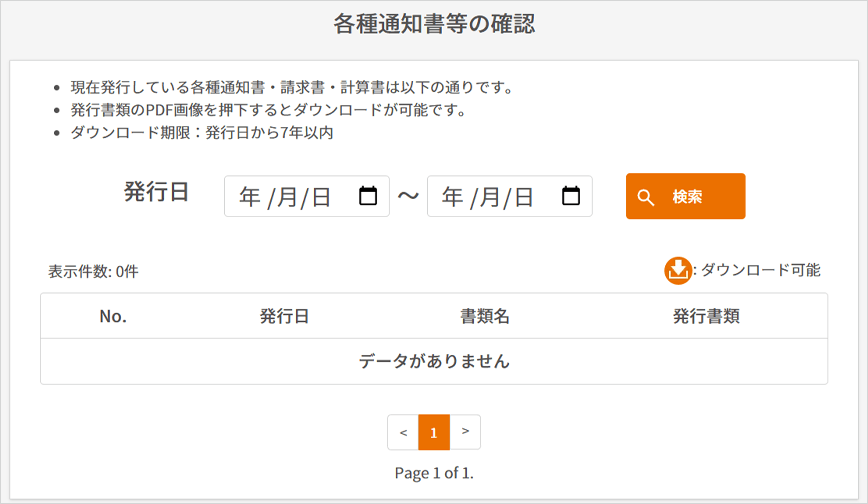Select the year field of start date
Image resolution: width=868 pixels, height=504 pixels.
[x=250, y=197]
